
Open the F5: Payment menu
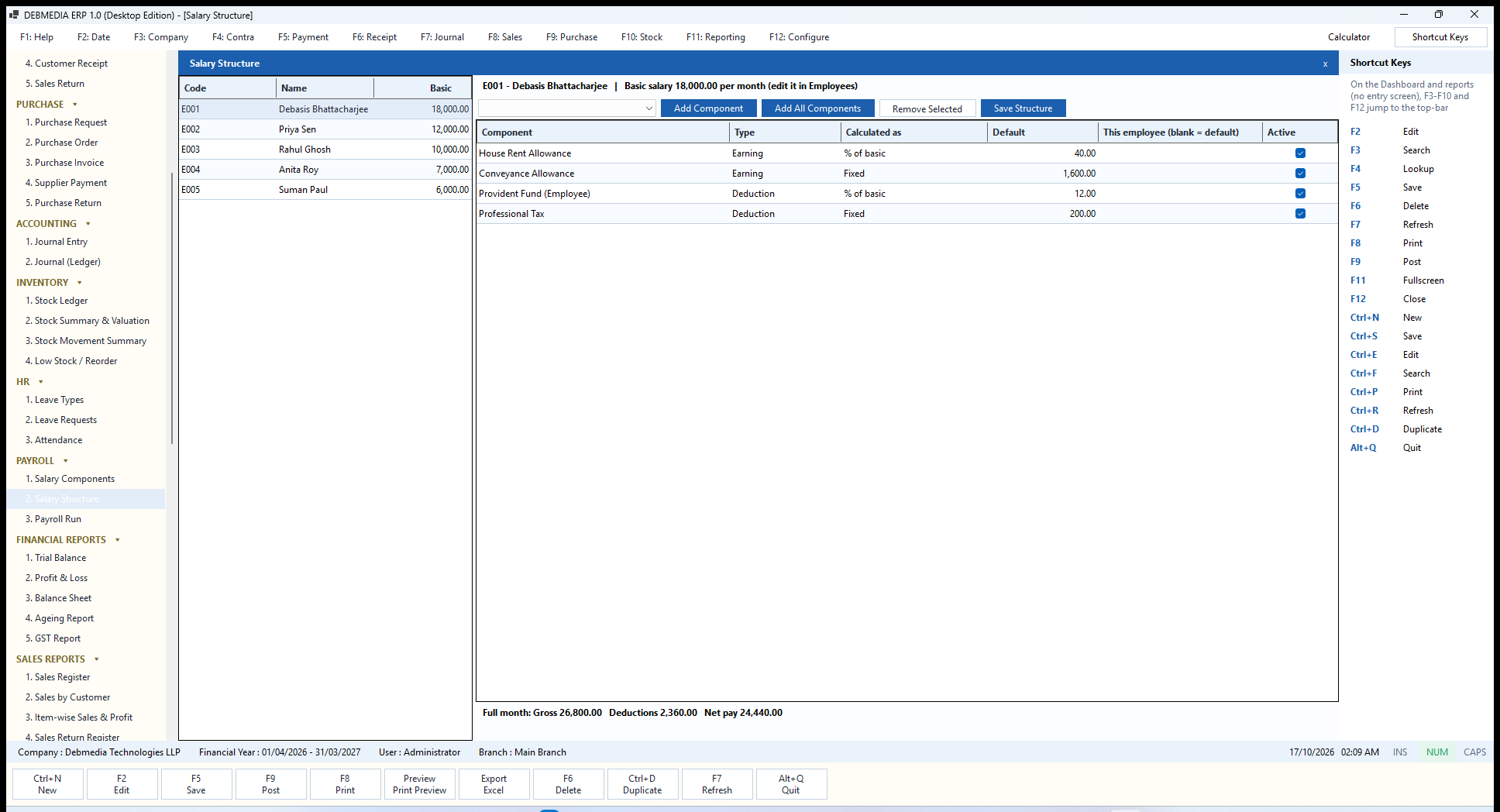pyautogui.click(x=303, y=37)
